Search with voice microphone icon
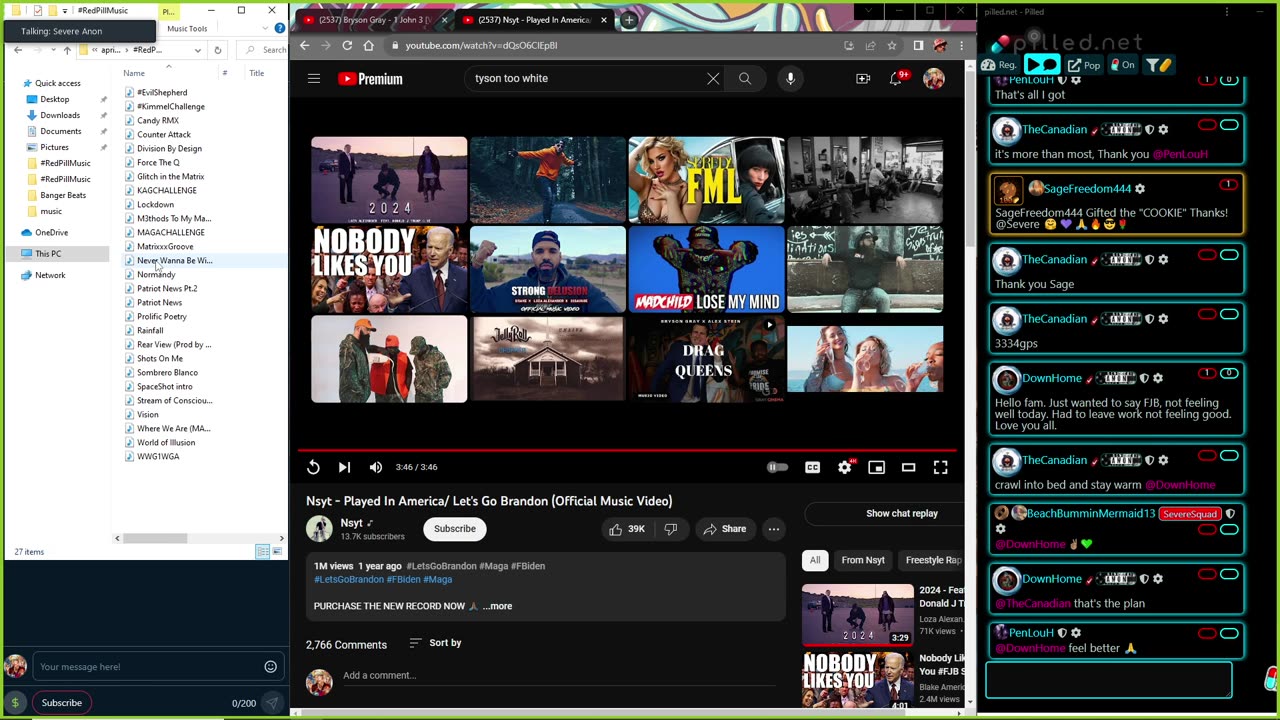The height and width of the screenshot is (720, 1280). pos(790,78)
